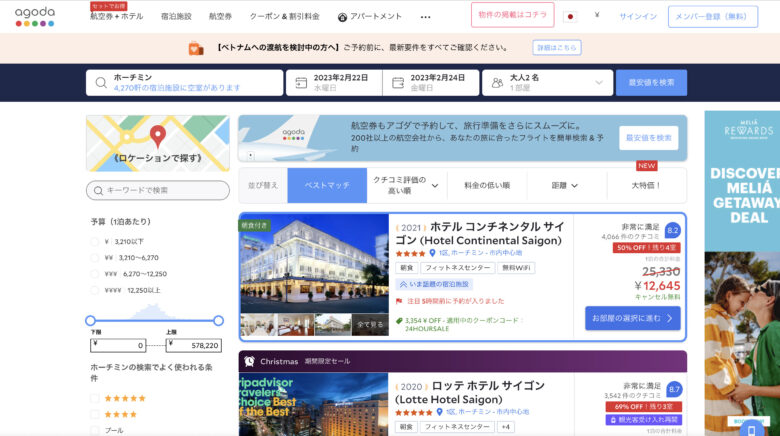Click location pin beside Lotte Hotel address
The image size is (780, 436).
[439, 412]
